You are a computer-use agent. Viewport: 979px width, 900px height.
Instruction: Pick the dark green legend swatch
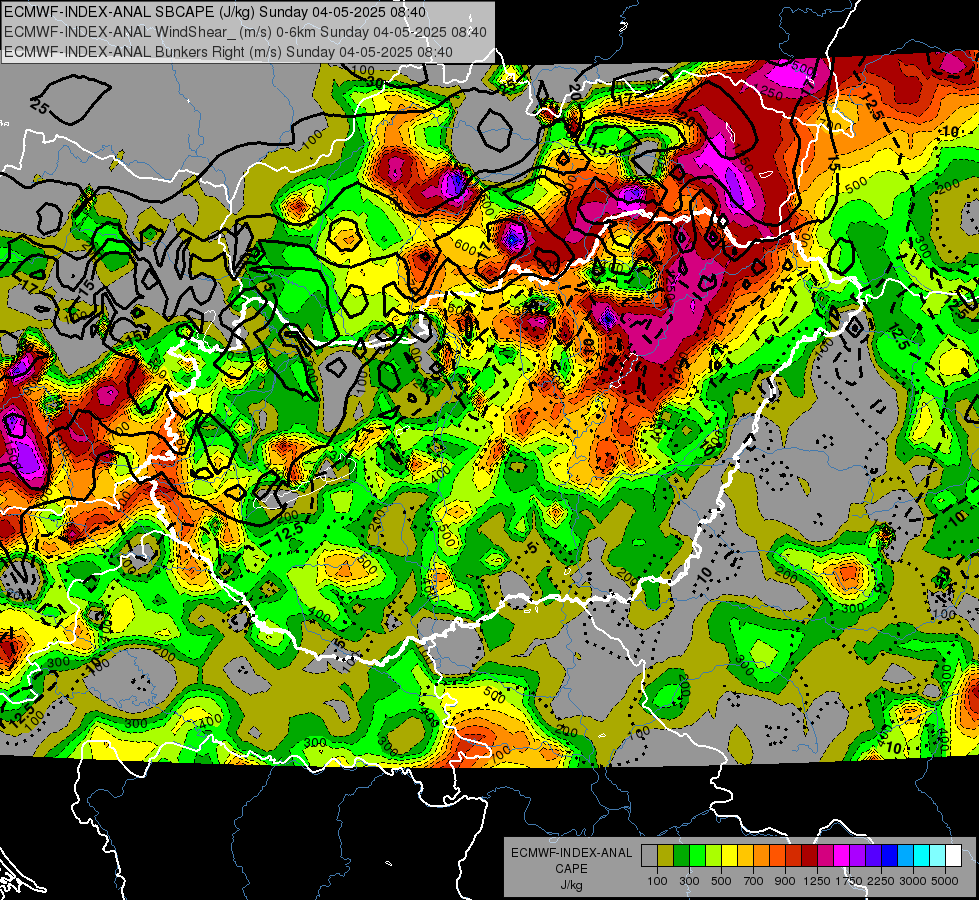pyautogui.click(x=681, y=856)
